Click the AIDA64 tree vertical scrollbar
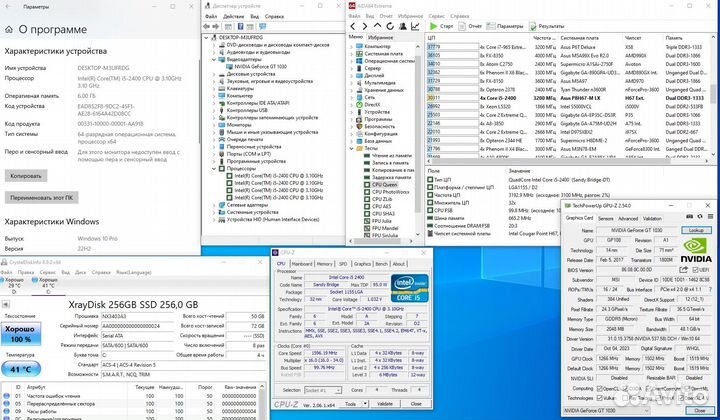This screenshot has width=720, height=420. (x=417, y=133)
